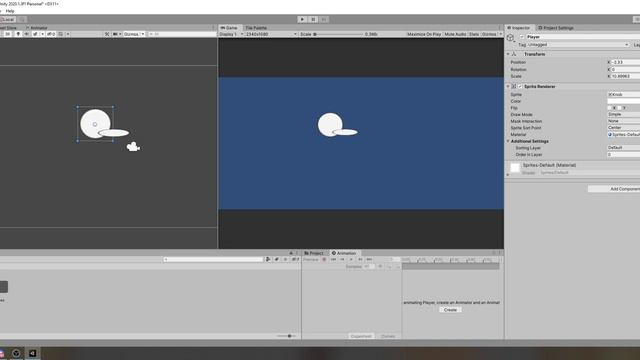The height and width of the screenshot is (360, 640).
Task: Click the Material Sprites-Default field
Action: (x=624, y=134)
